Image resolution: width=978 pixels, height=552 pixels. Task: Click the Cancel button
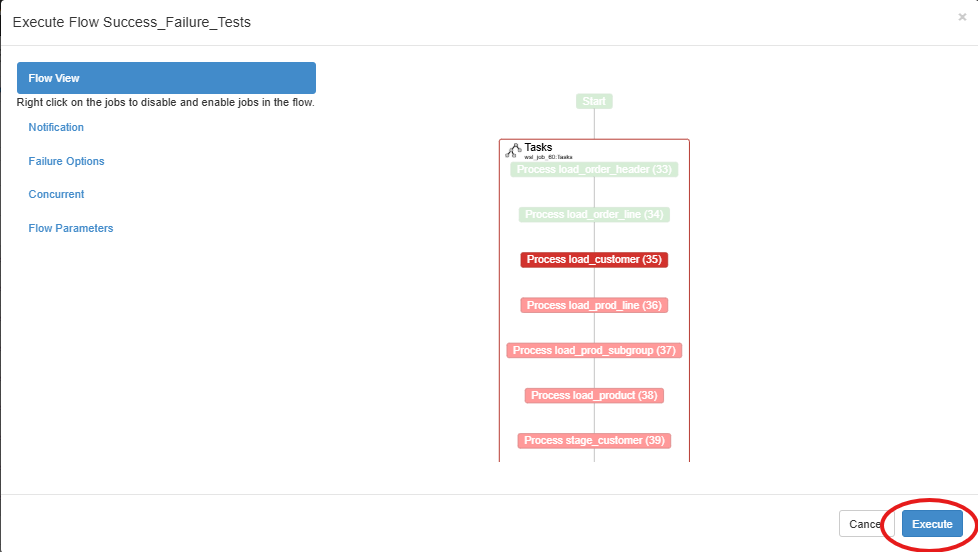tap(860, 524)
